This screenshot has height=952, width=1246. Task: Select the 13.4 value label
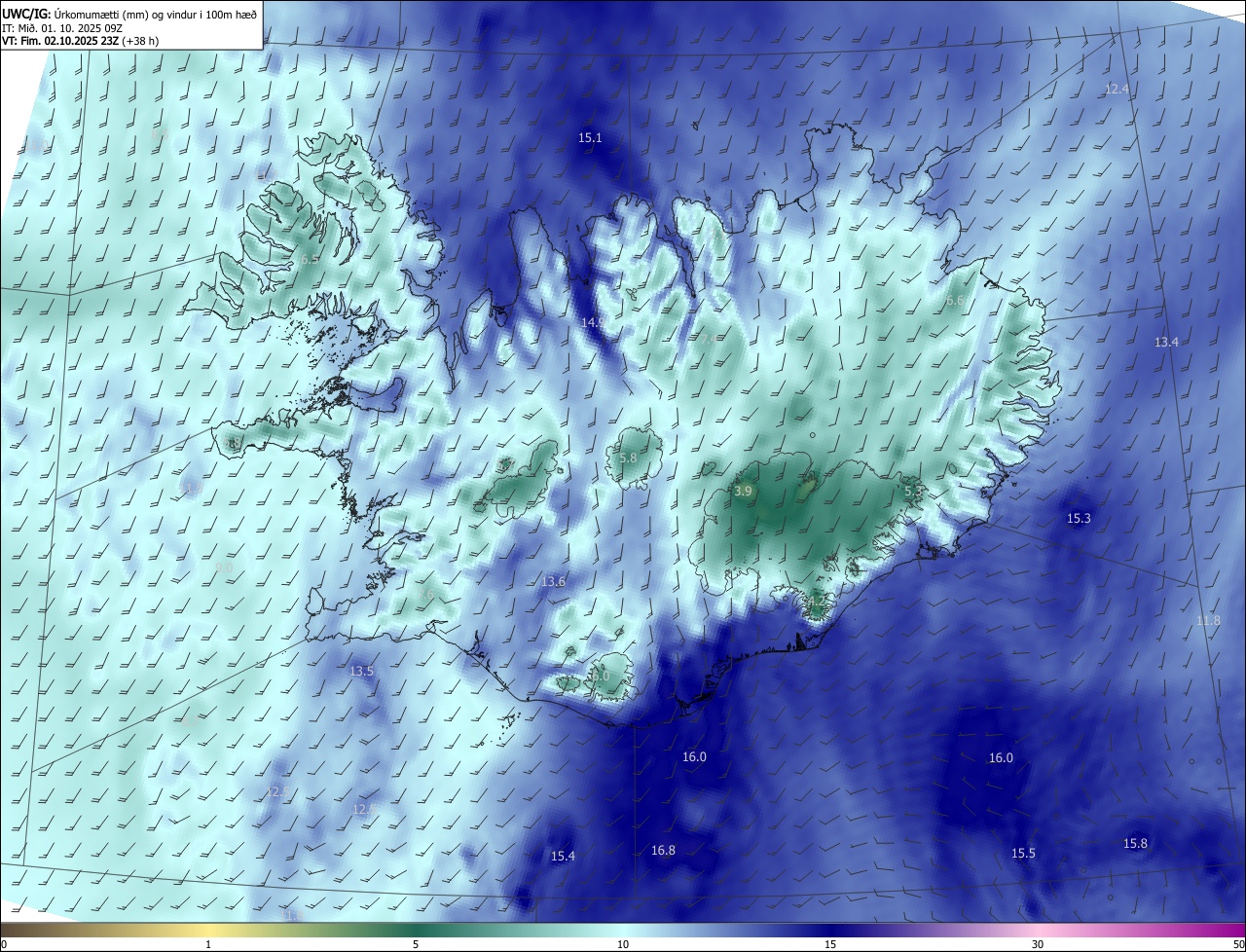(1166, 343)
